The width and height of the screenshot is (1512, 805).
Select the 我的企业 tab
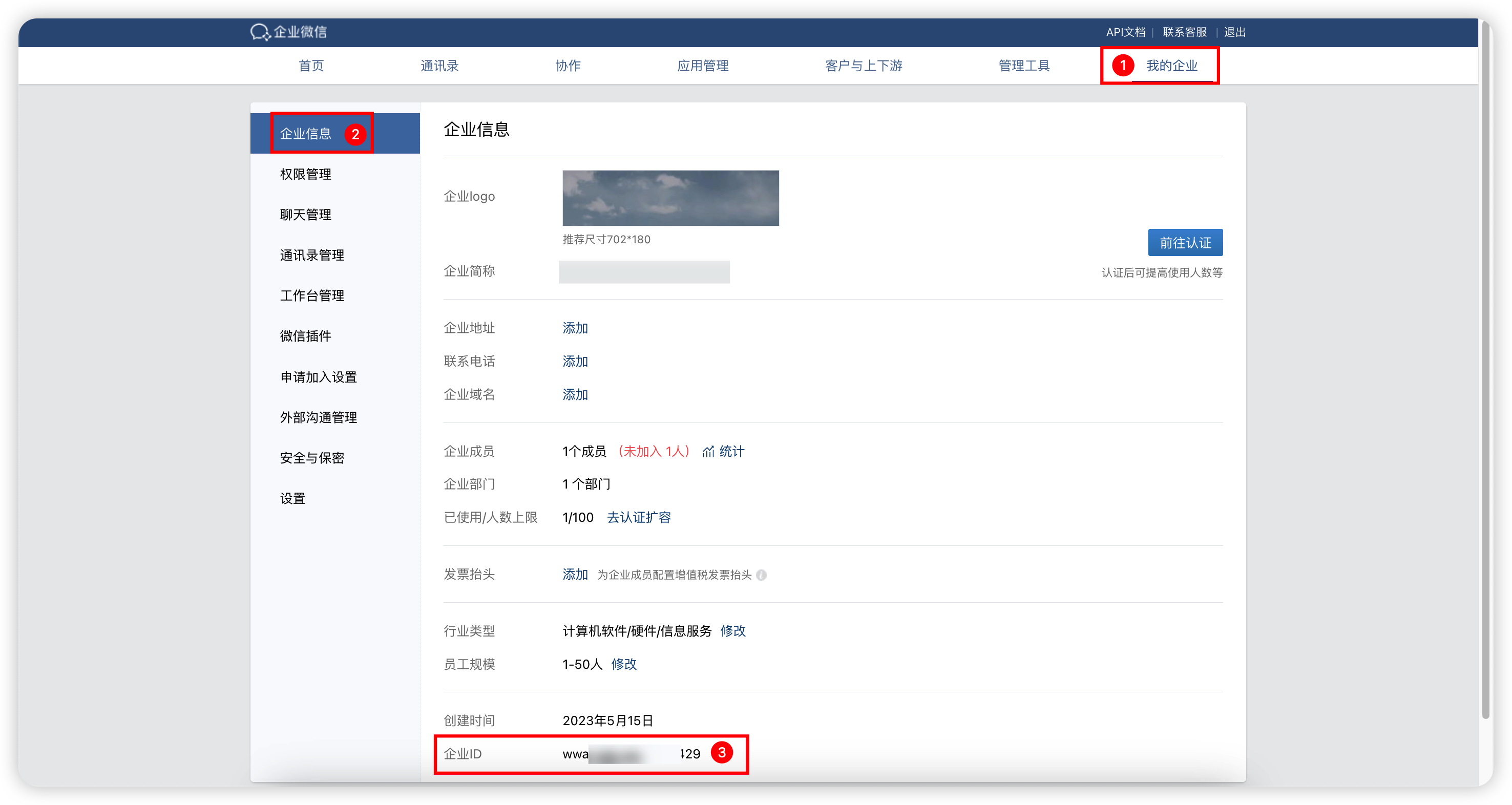pos(1171,66)
